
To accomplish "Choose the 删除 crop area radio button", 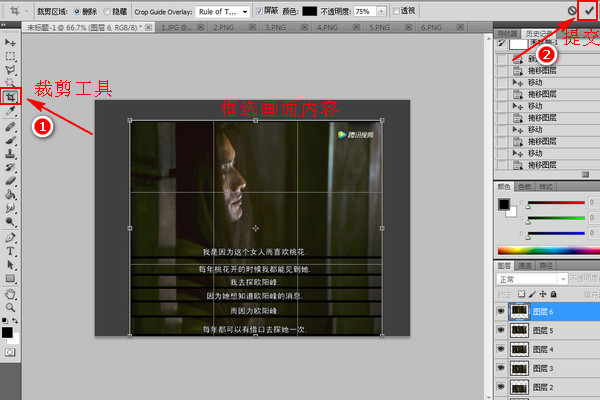I will point(77,11).
